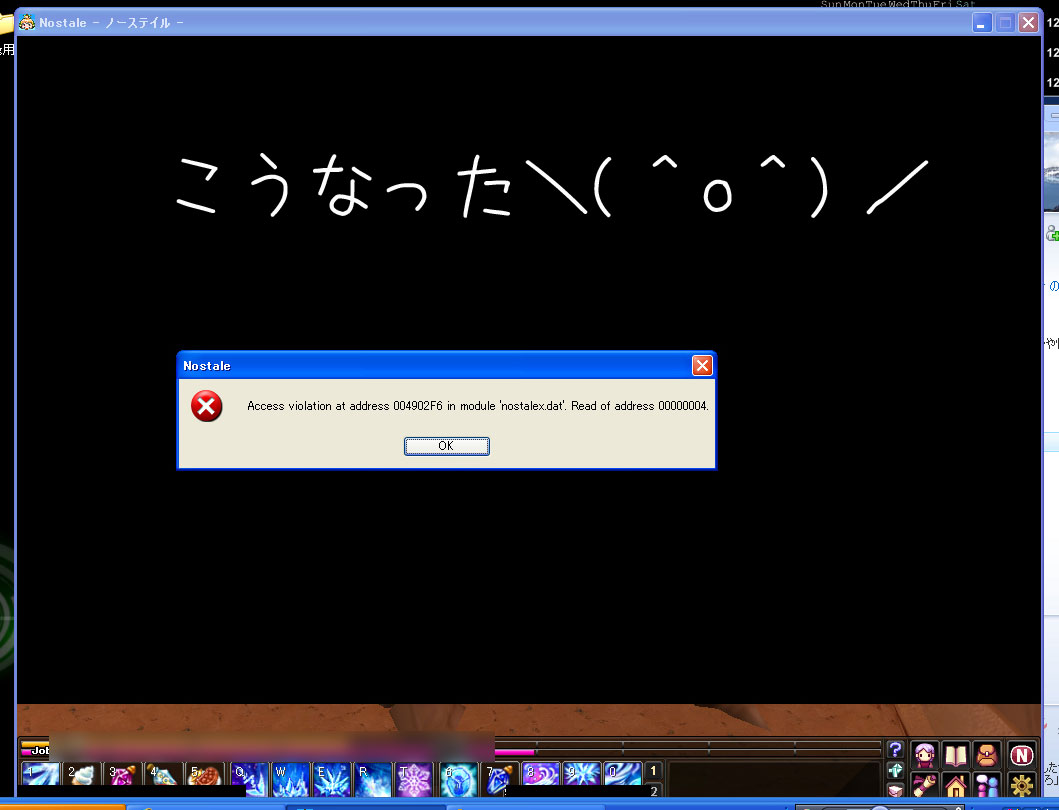Activate skill in slot R
Screen dimensions: 1059x810
373,778
